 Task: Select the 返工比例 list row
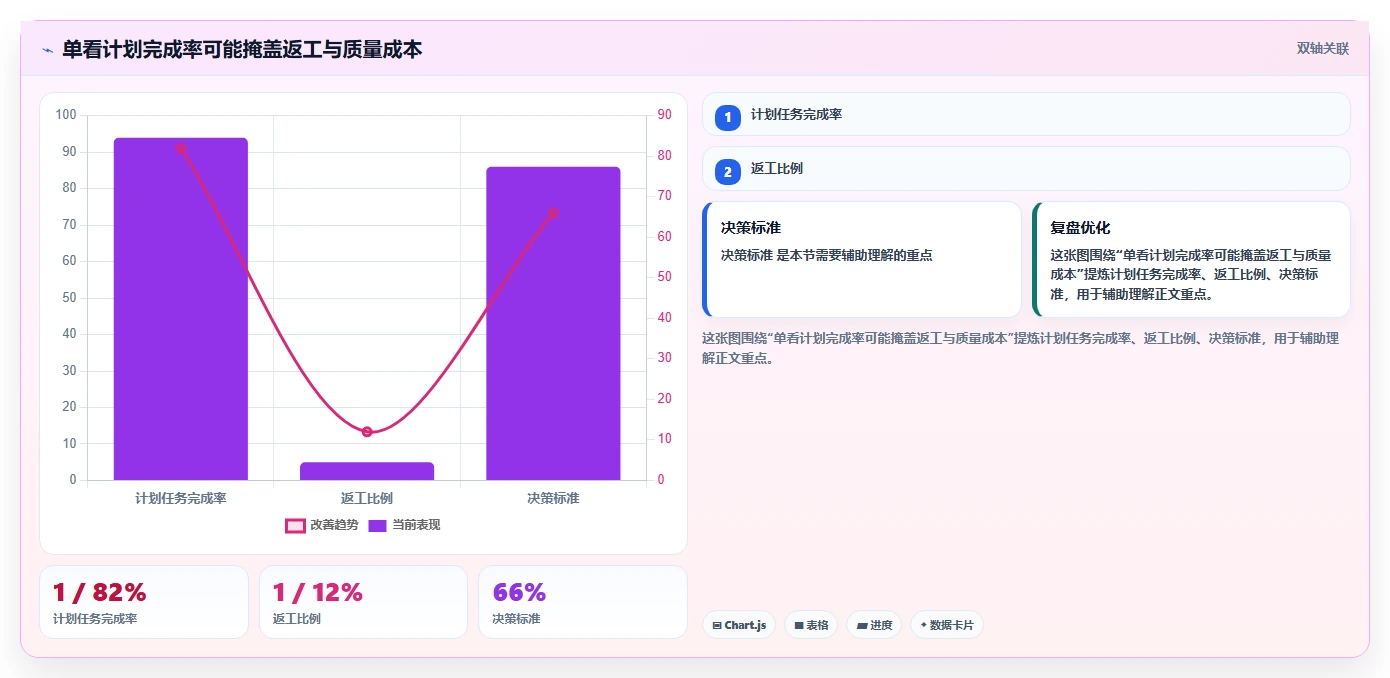tap(1026, 169)
